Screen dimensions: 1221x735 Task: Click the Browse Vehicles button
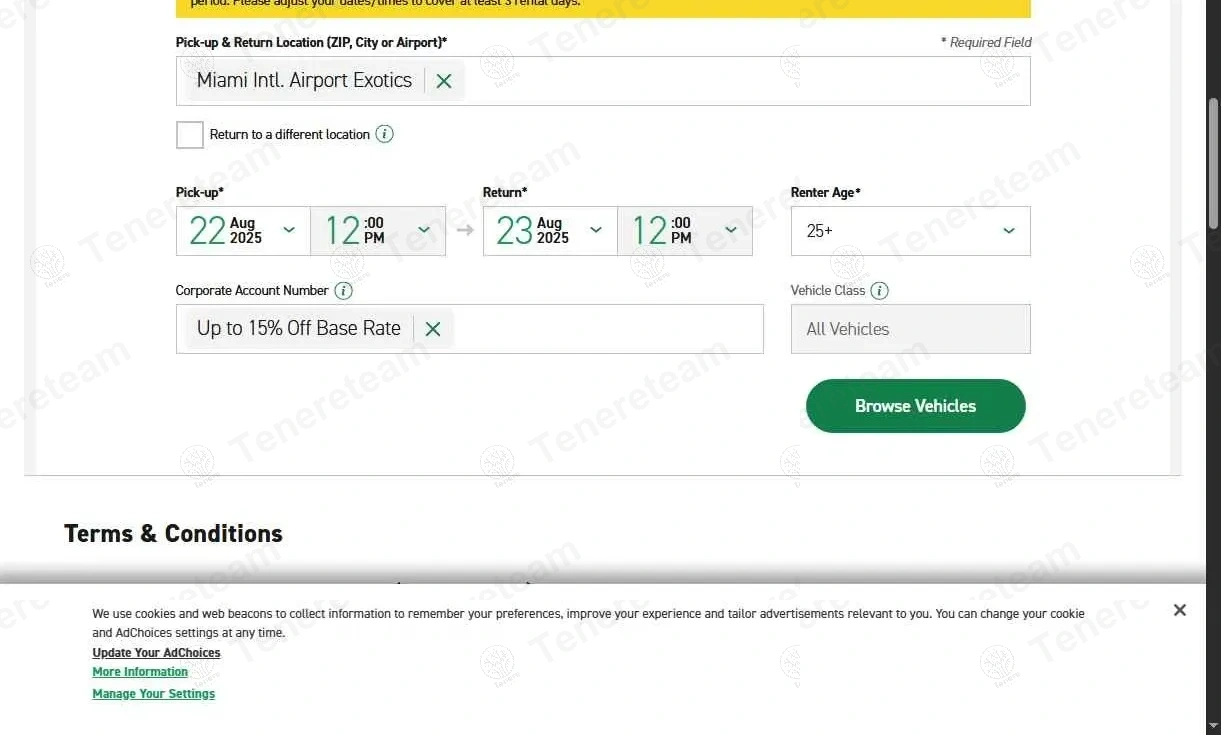pos(915,406)
